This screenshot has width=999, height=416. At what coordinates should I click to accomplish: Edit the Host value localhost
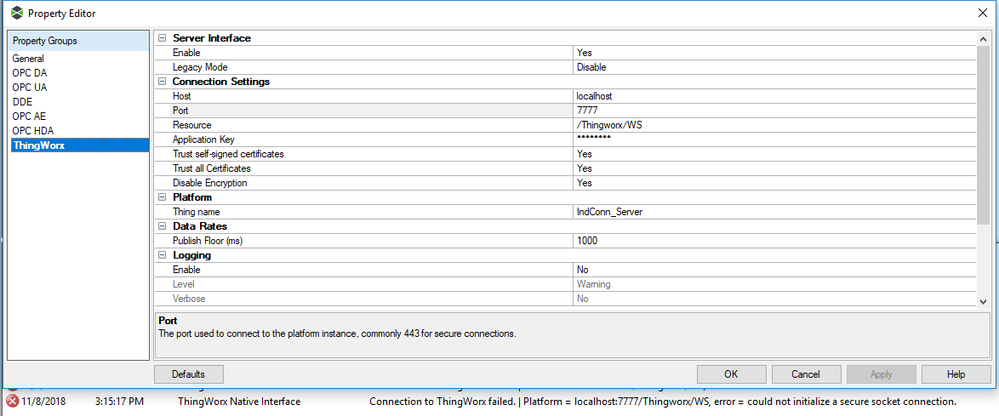click(774, 96)
